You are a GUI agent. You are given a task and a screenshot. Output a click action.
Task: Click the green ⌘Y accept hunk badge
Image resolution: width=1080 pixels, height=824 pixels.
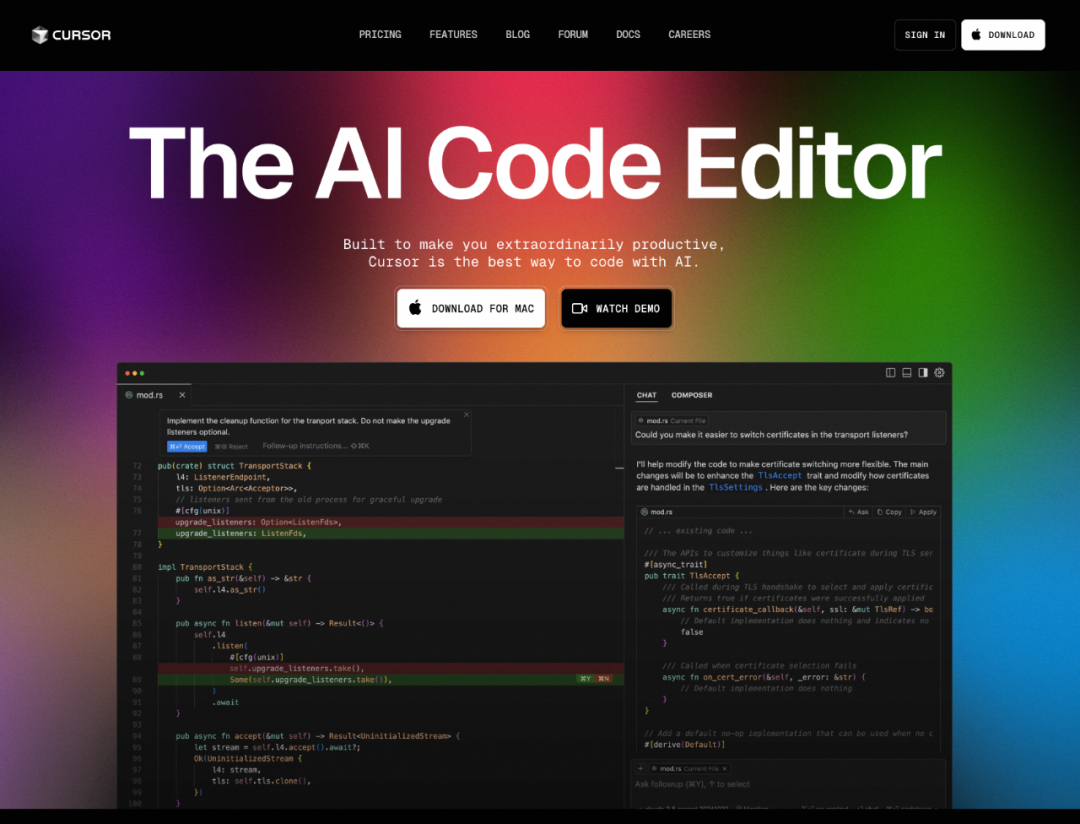click(x=585, y=679)
